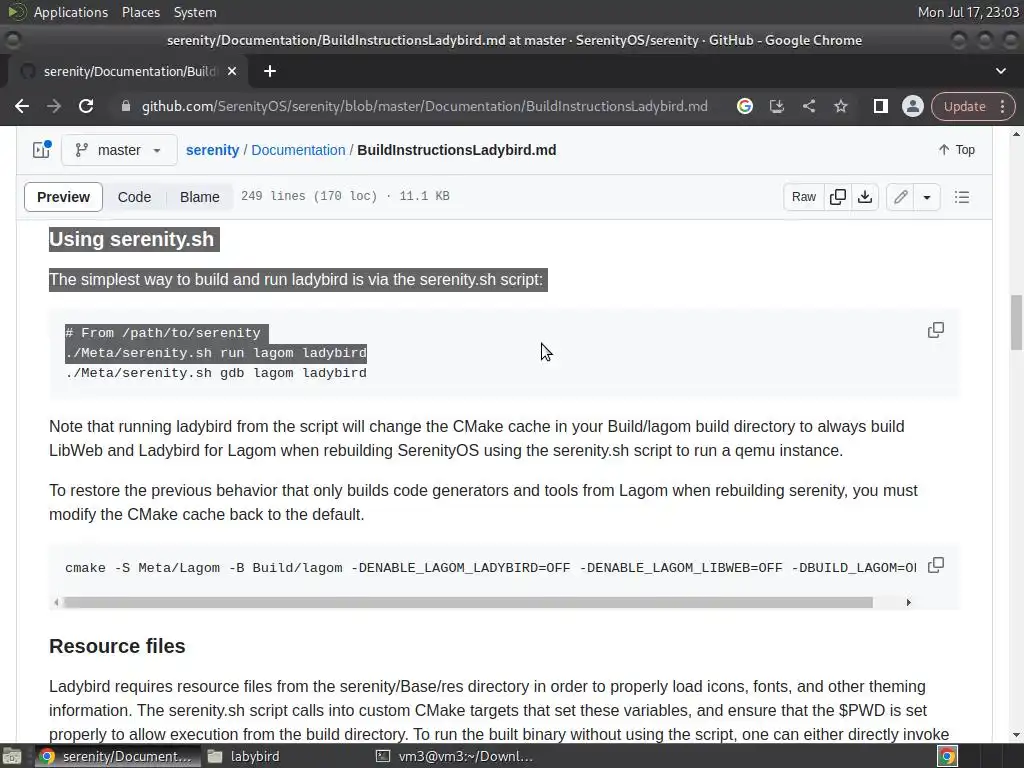The width and height of the screenshot is (1024, 768).
Task: Open Chrome three-dot menu
Action: tap(1002, 106)
